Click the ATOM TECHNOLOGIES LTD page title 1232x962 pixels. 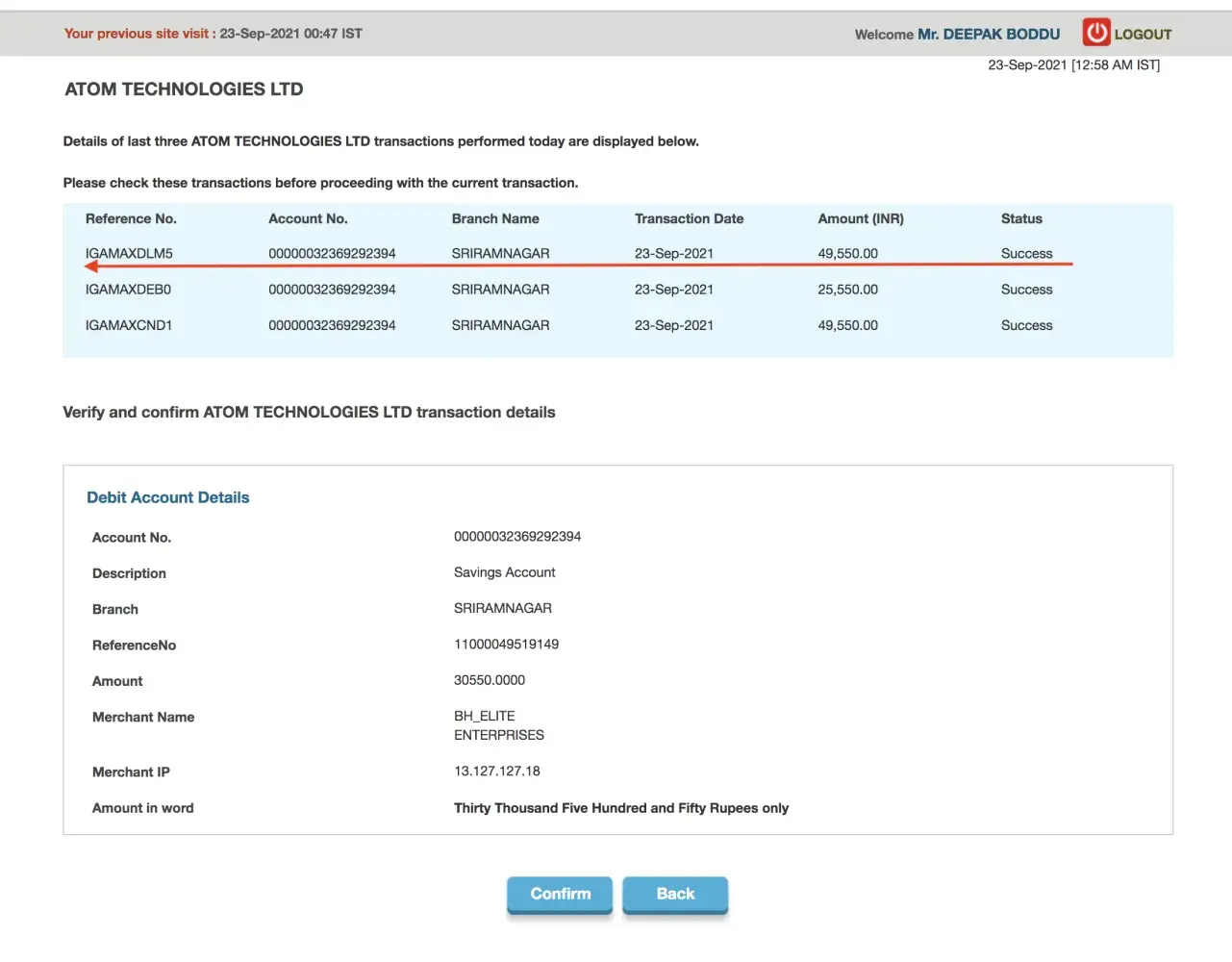point(184,89)
